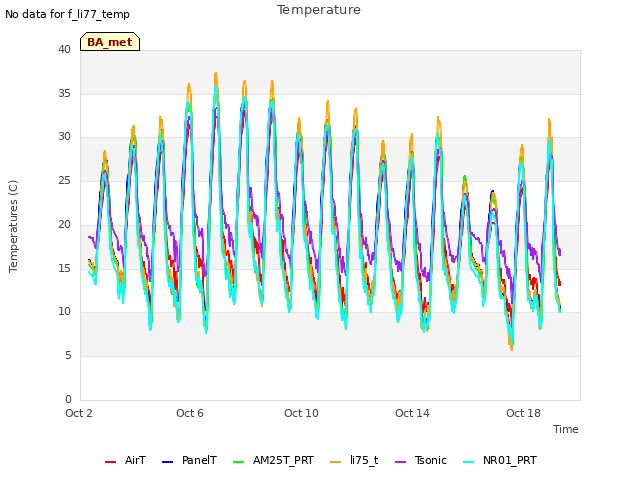Click the y-axis value 25
Image resolution: width=640 pixels, height=480 pixels.
coord(64,180)
